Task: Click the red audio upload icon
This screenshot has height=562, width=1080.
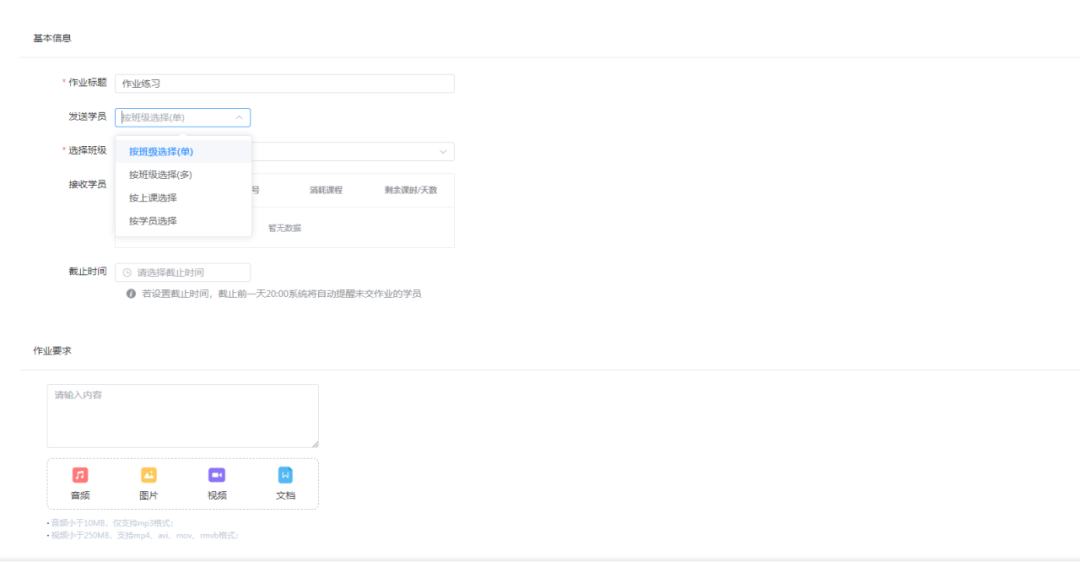Action: (80, 475)
